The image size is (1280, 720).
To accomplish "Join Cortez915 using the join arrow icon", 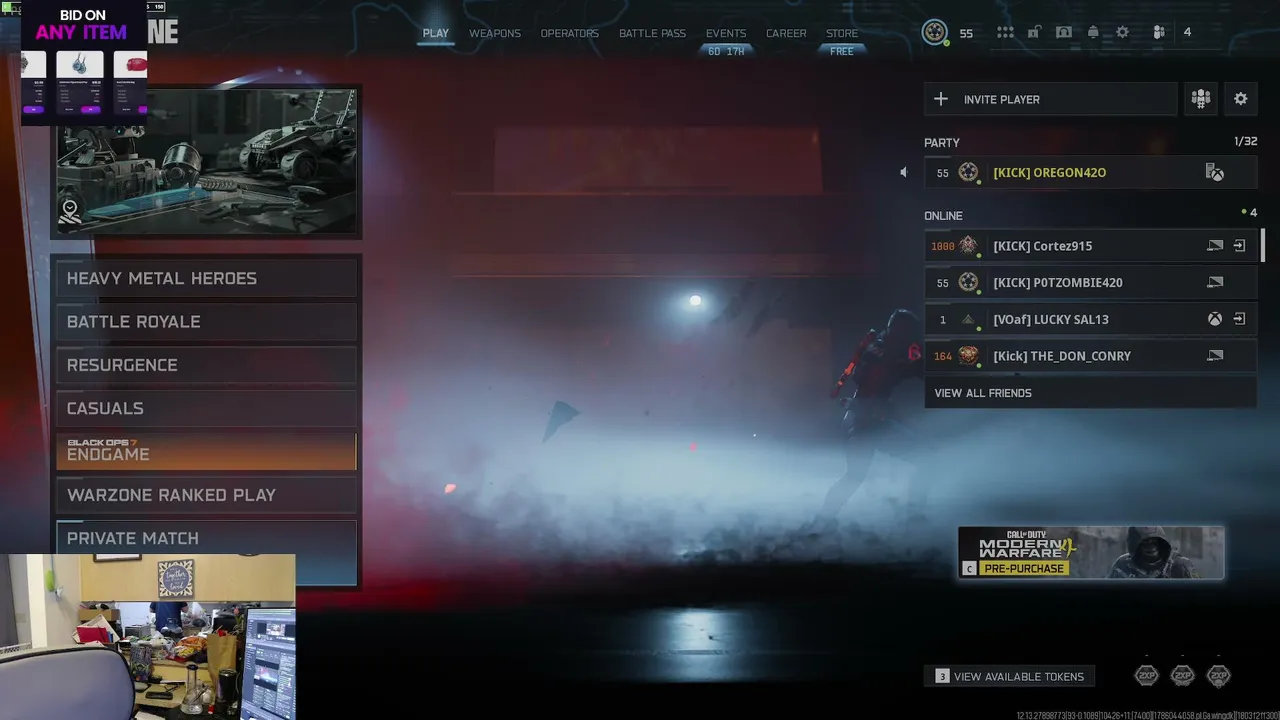I will coord(1239,246).
